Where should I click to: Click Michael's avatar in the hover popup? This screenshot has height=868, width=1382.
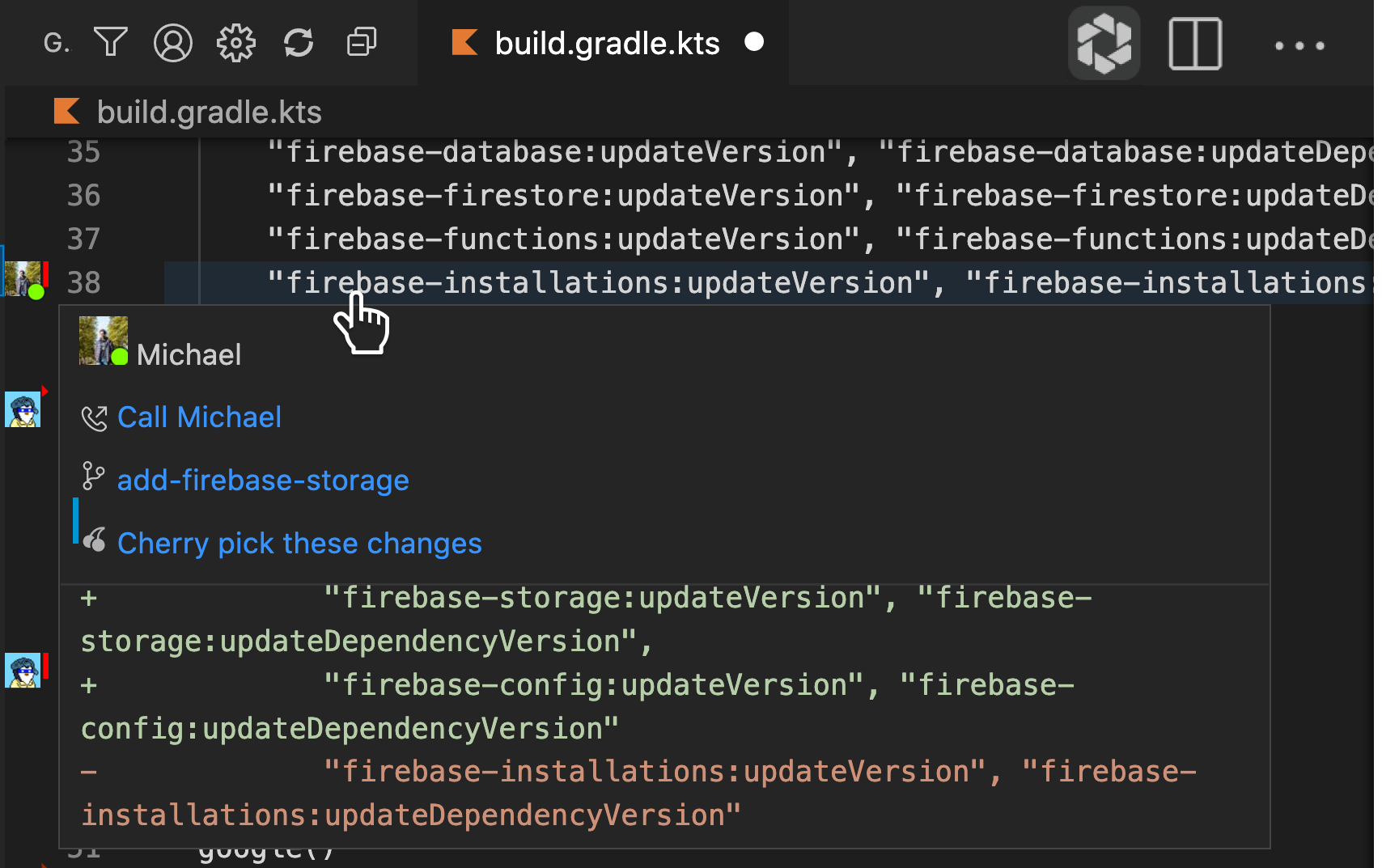103,341
